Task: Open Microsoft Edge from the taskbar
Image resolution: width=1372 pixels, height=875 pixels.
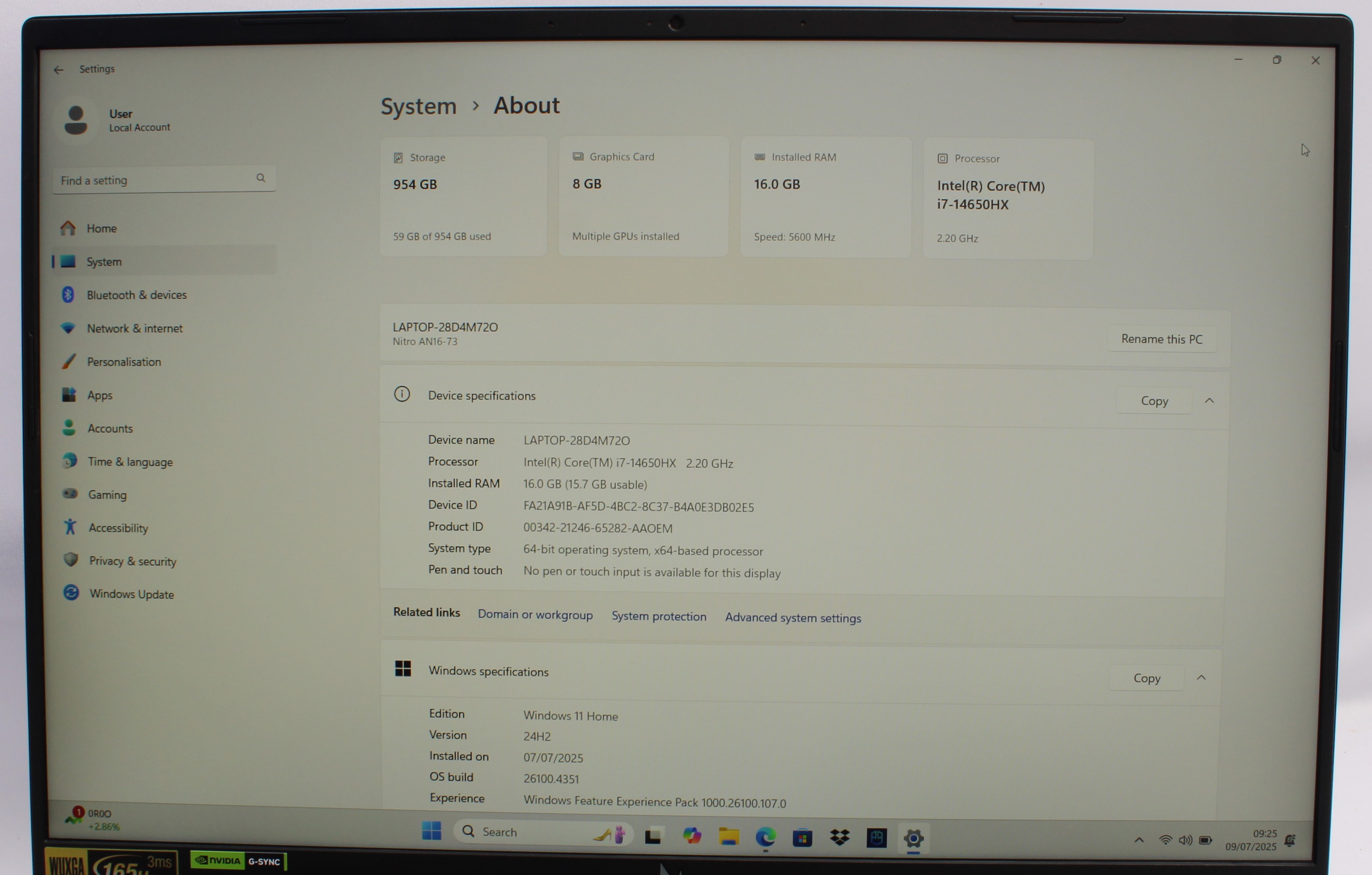Action: (765, 837)
